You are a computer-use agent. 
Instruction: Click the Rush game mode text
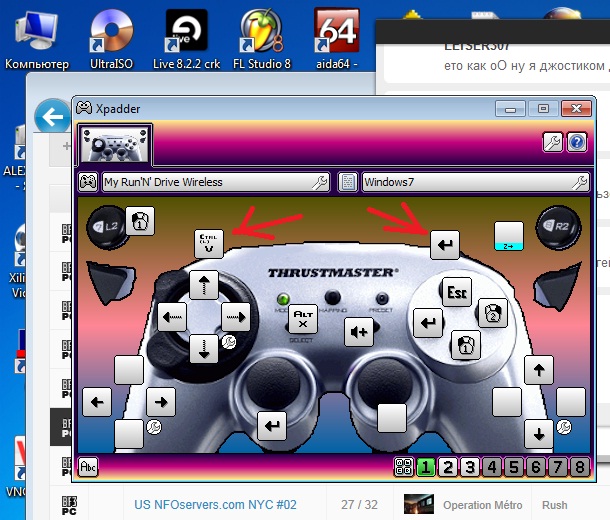pyautogui.click(x=555, y=505)
